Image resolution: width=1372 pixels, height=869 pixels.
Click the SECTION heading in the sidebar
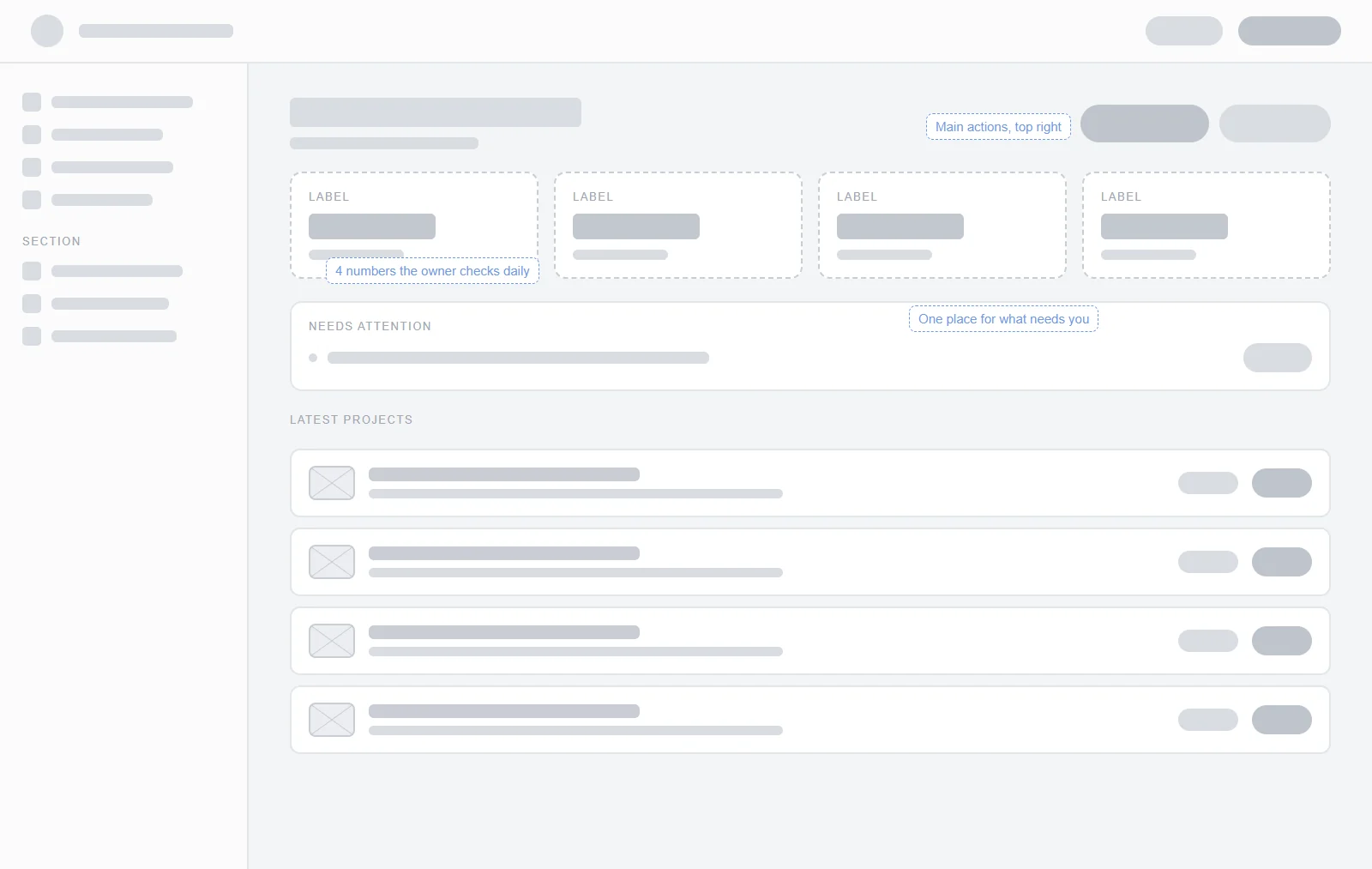coord(51,241)
